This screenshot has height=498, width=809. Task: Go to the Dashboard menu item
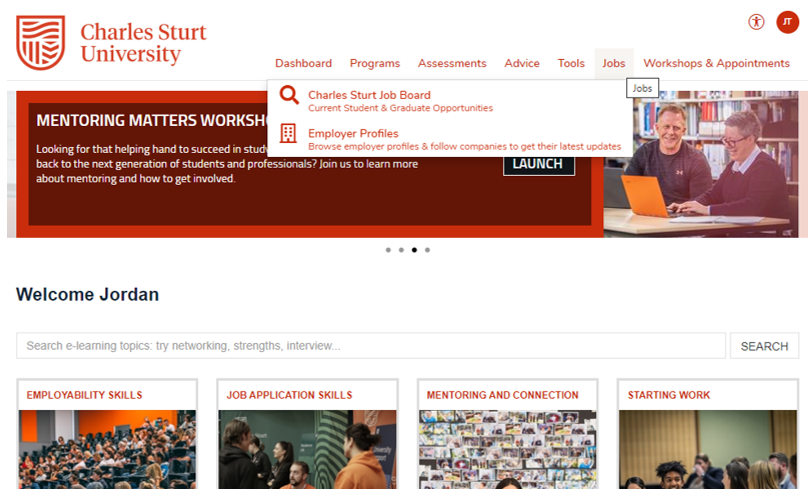(x=303, y=63)
